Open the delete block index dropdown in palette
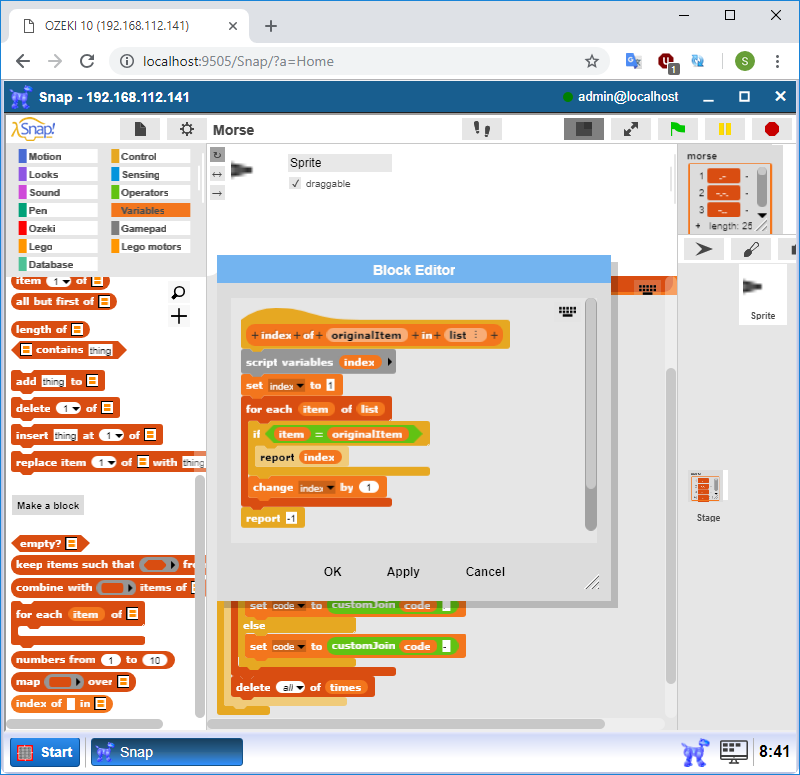The image size is (800, 775). [x=76, y=409]
